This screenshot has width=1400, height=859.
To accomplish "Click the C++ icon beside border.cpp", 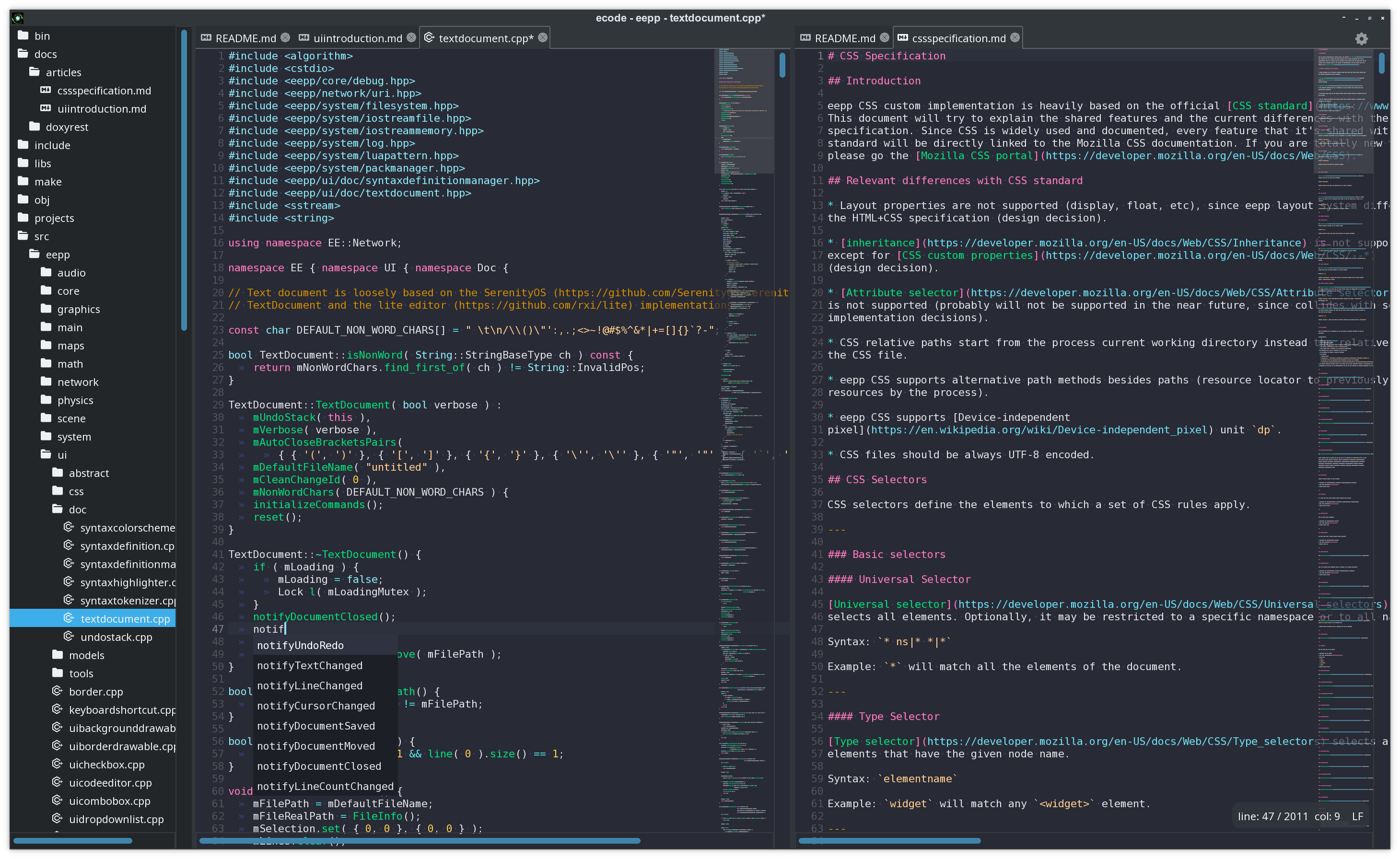I will point(57,691).
